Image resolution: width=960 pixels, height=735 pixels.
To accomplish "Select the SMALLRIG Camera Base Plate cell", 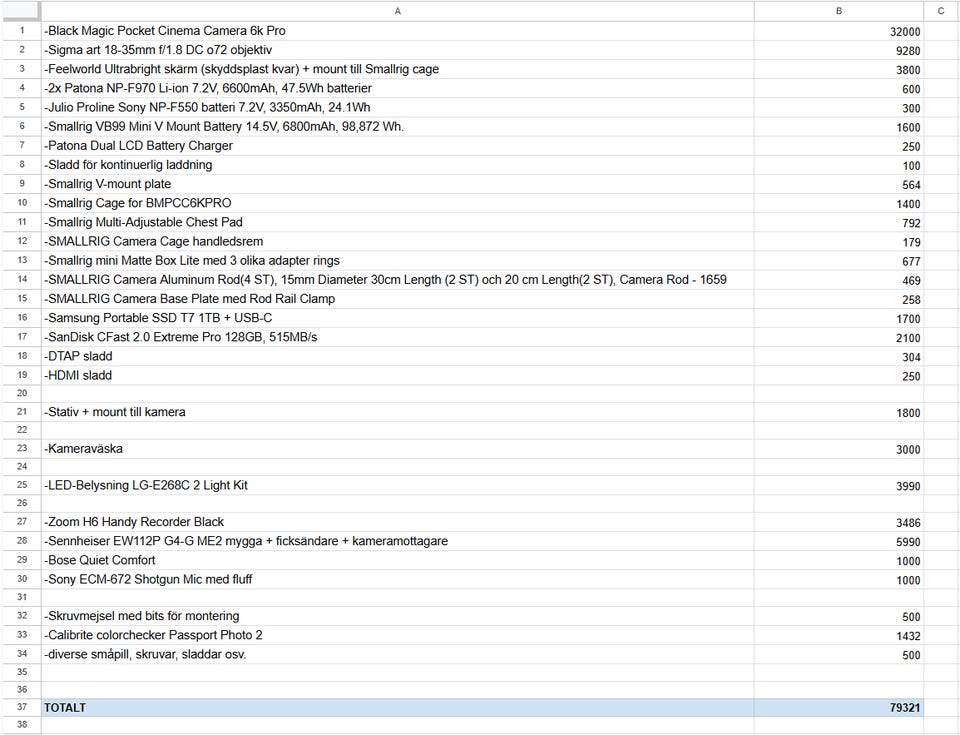I will click(397, 299).
